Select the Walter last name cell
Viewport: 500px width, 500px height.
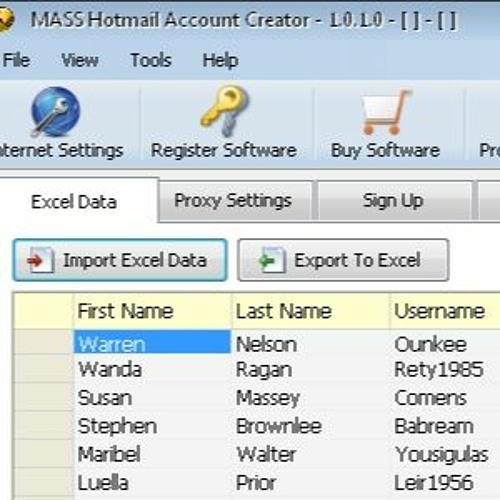[310, 454]
